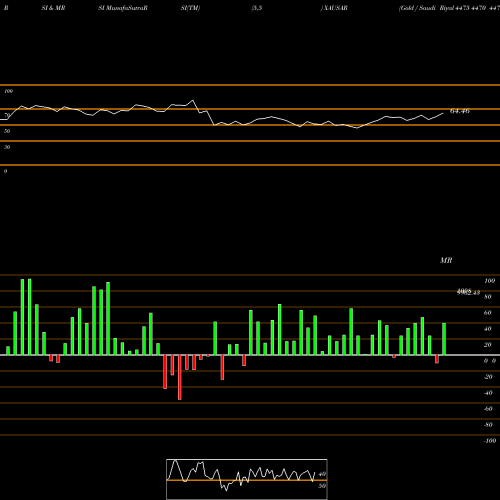The height and width of the screenshot is (500, 500).
Task: Click the MR axis label 60
Action: tap(488, 313)
